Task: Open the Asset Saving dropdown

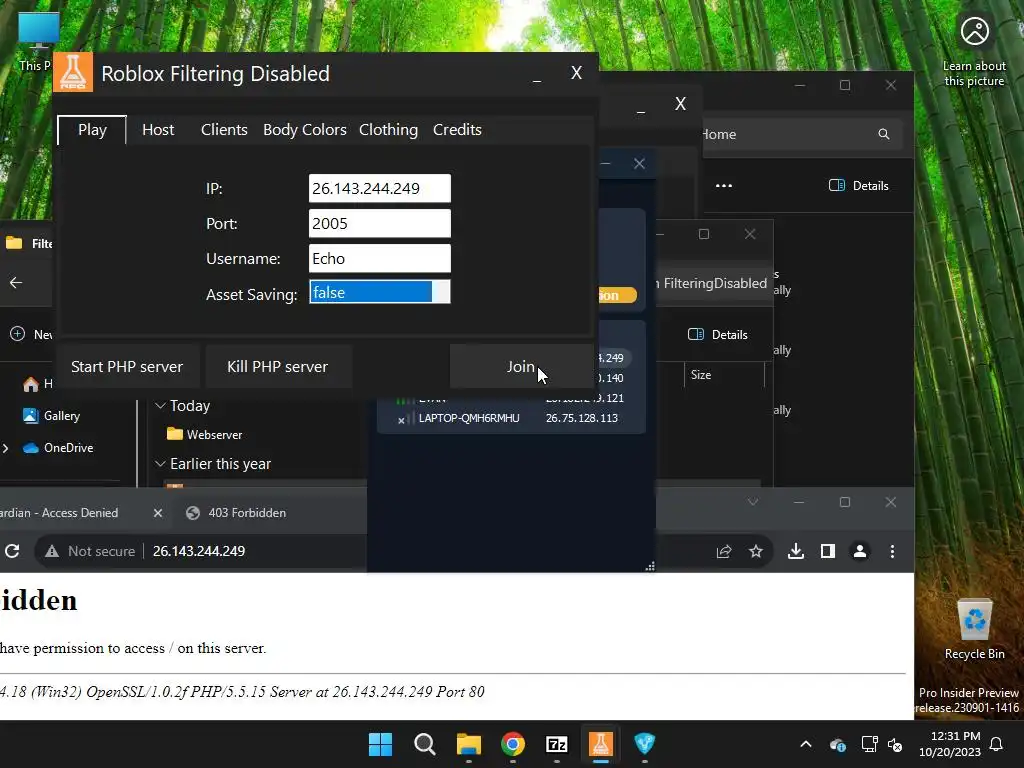Action: 379,292
